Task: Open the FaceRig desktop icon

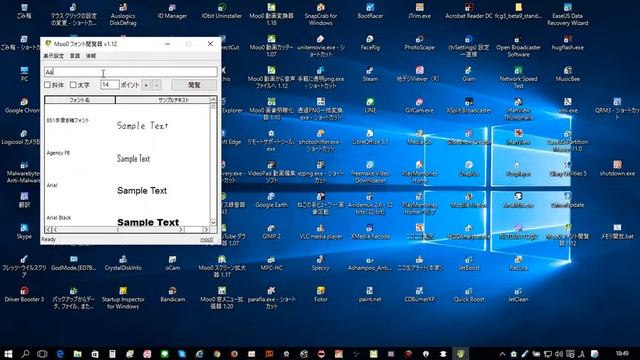Action: 370,43
